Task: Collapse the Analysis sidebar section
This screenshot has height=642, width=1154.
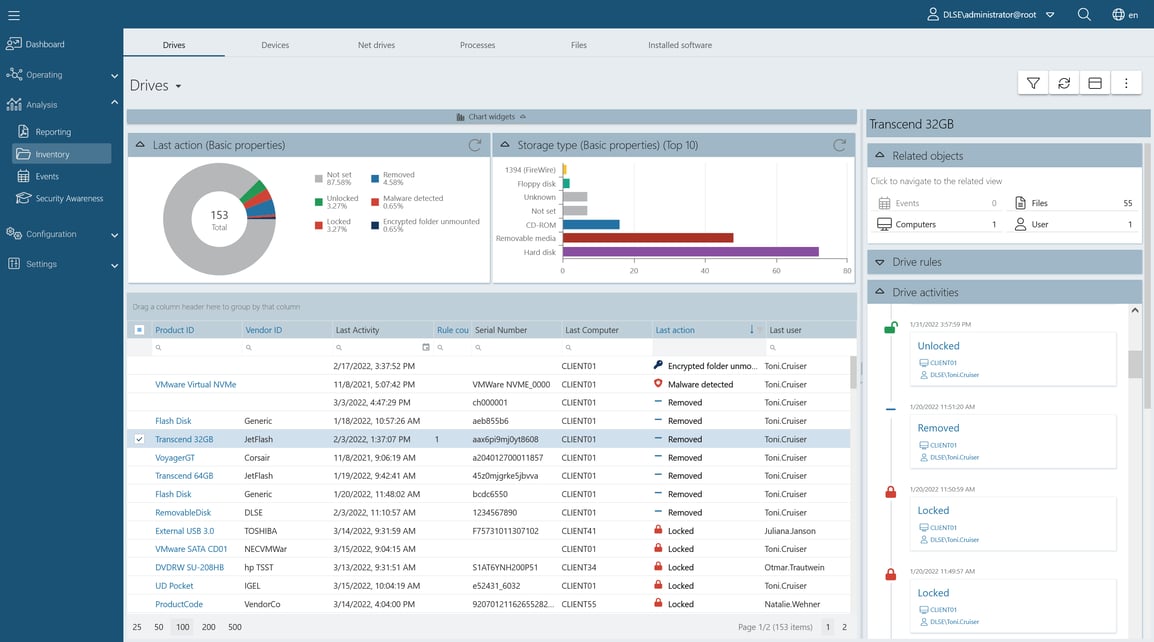Action: (x=114, y=103)
